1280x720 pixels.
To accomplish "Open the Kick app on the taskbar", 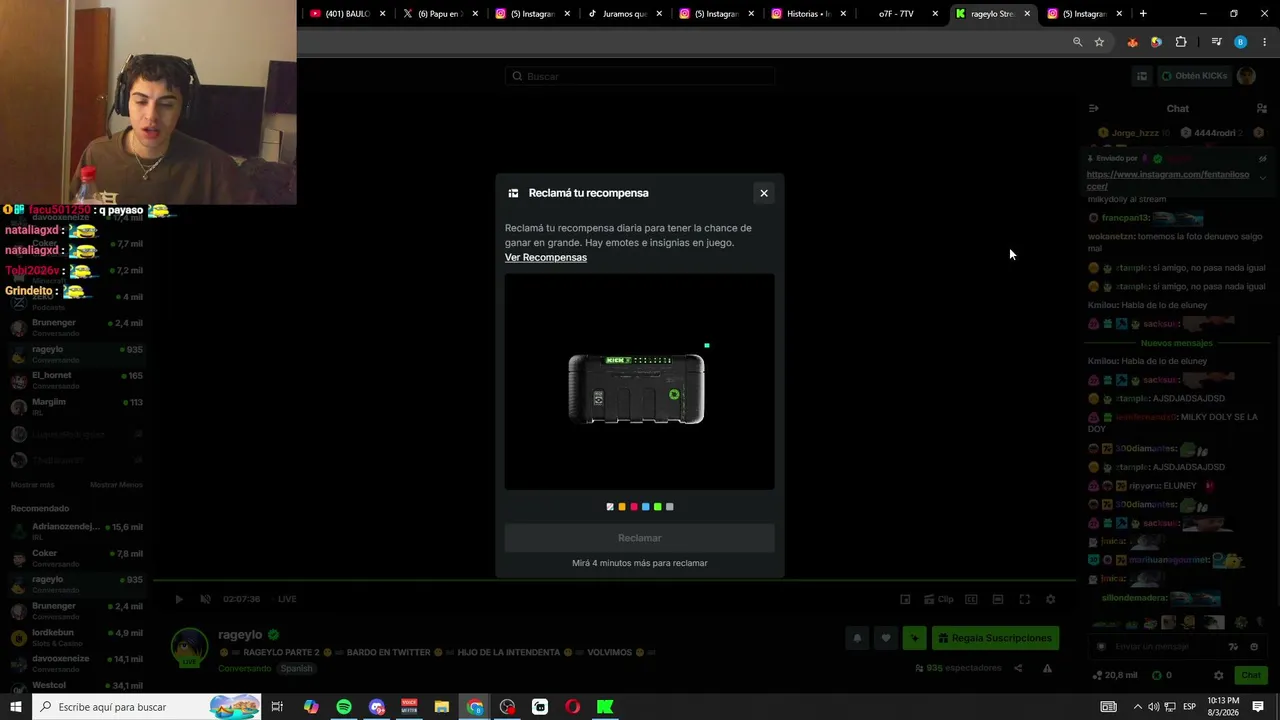I will click(x=605, y=707).
